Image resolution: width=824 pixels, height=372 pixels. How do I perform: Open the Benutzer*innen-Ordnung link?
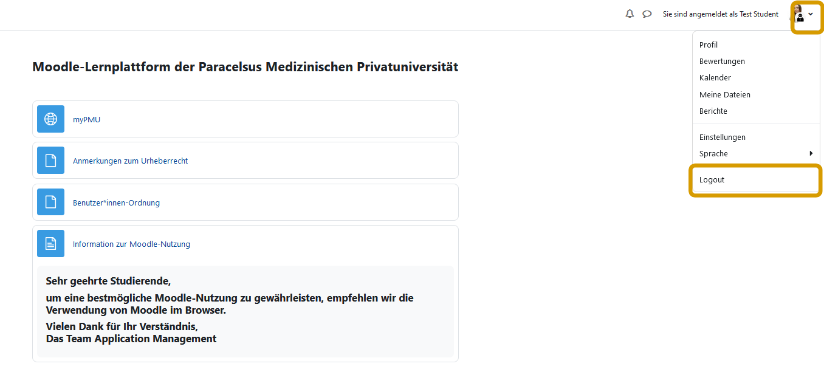point(116,202)
